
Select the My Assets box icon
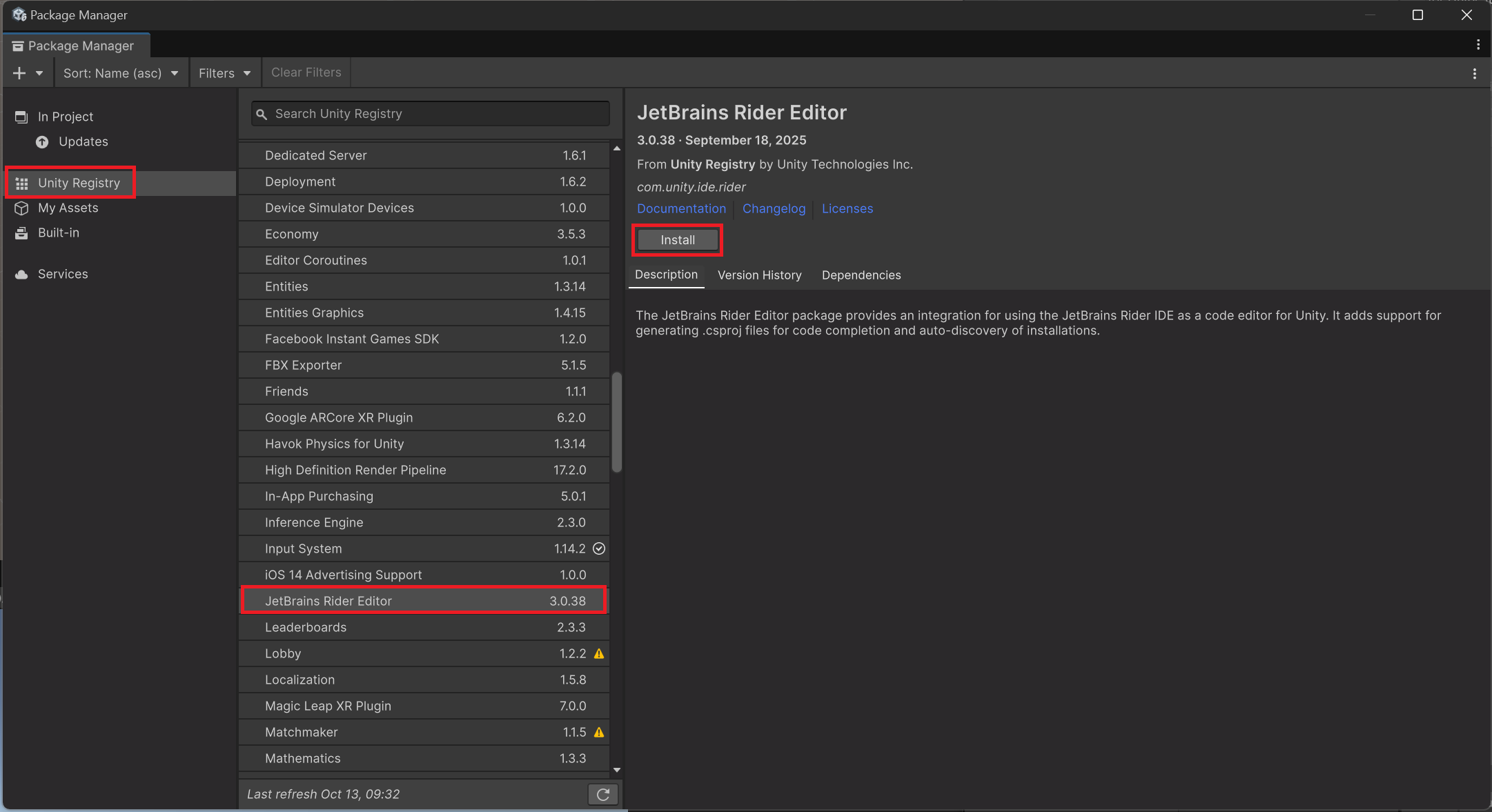point(21,208)
